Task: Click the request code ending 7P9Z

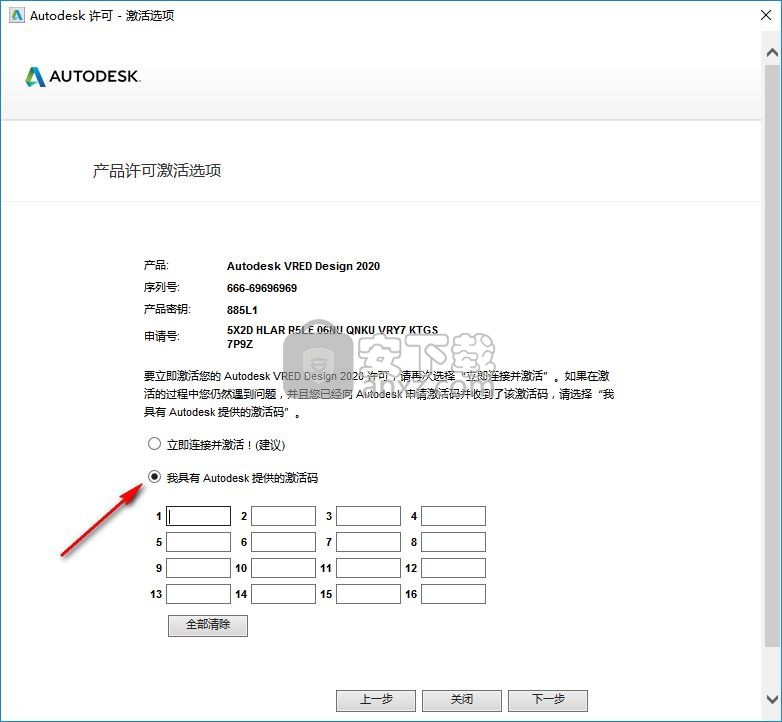Action: (332, 337)
